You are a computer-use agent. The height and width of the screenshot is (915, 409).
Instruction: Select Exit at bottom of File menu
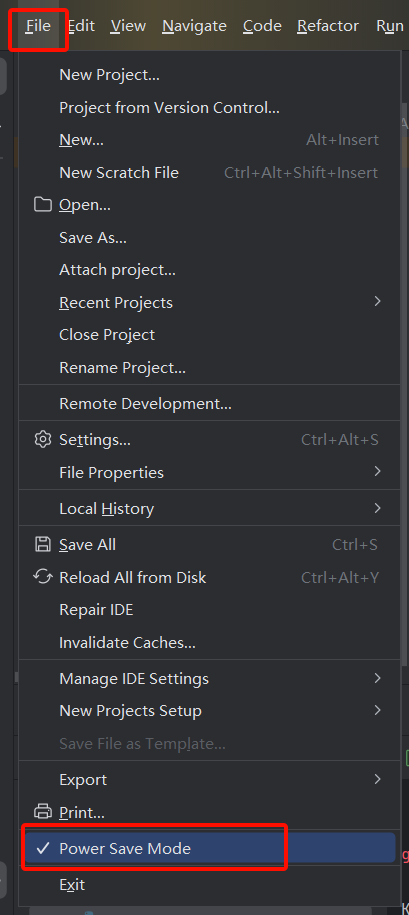(72, 885)
